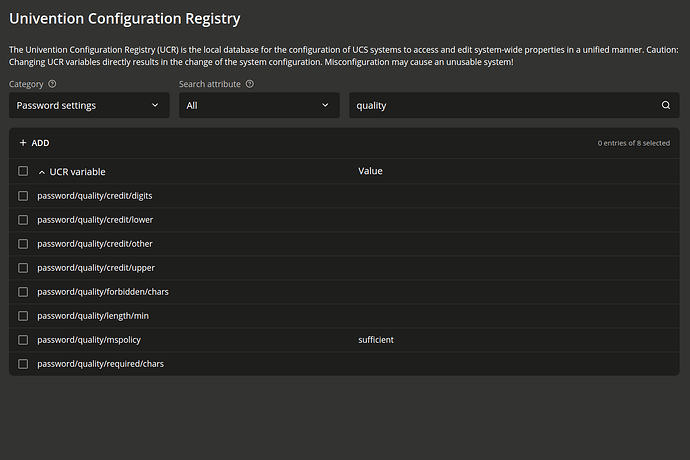The image size is (690, 460).
Task: Open the password/quality/mspolicy variable
Action: (89, 340)
